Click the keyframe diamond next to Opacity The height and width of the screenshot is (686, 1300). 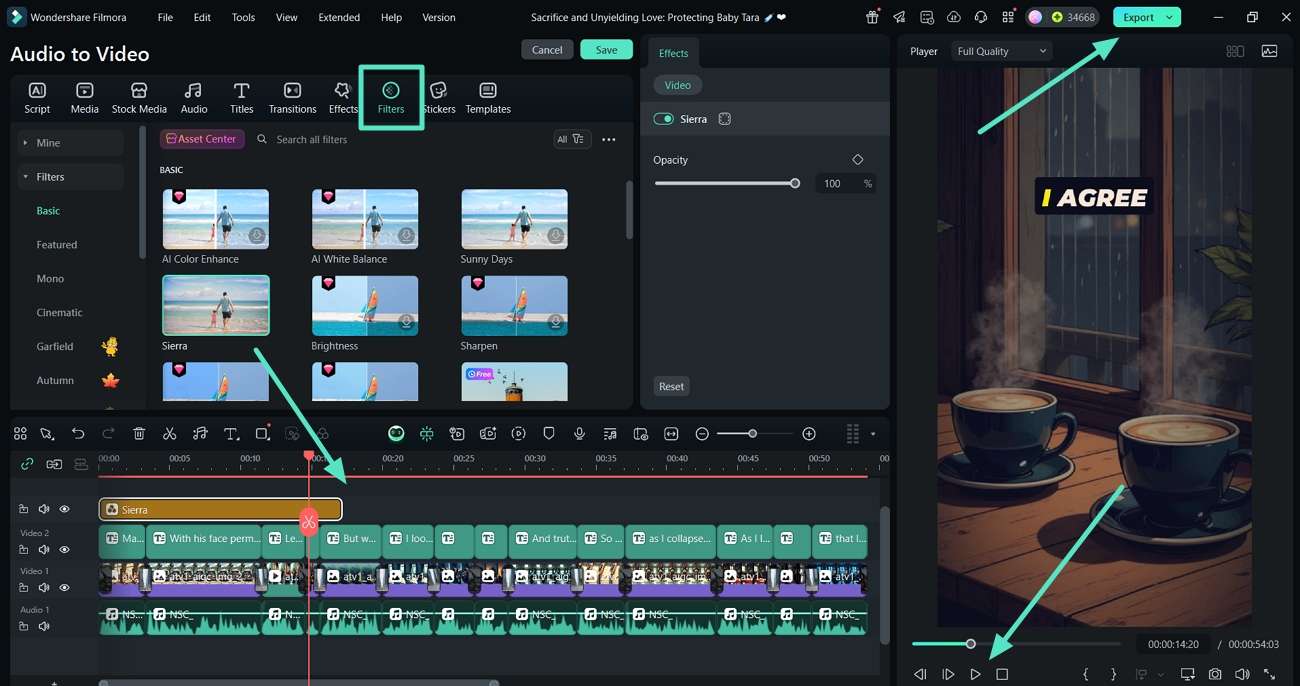coord(858,160)
